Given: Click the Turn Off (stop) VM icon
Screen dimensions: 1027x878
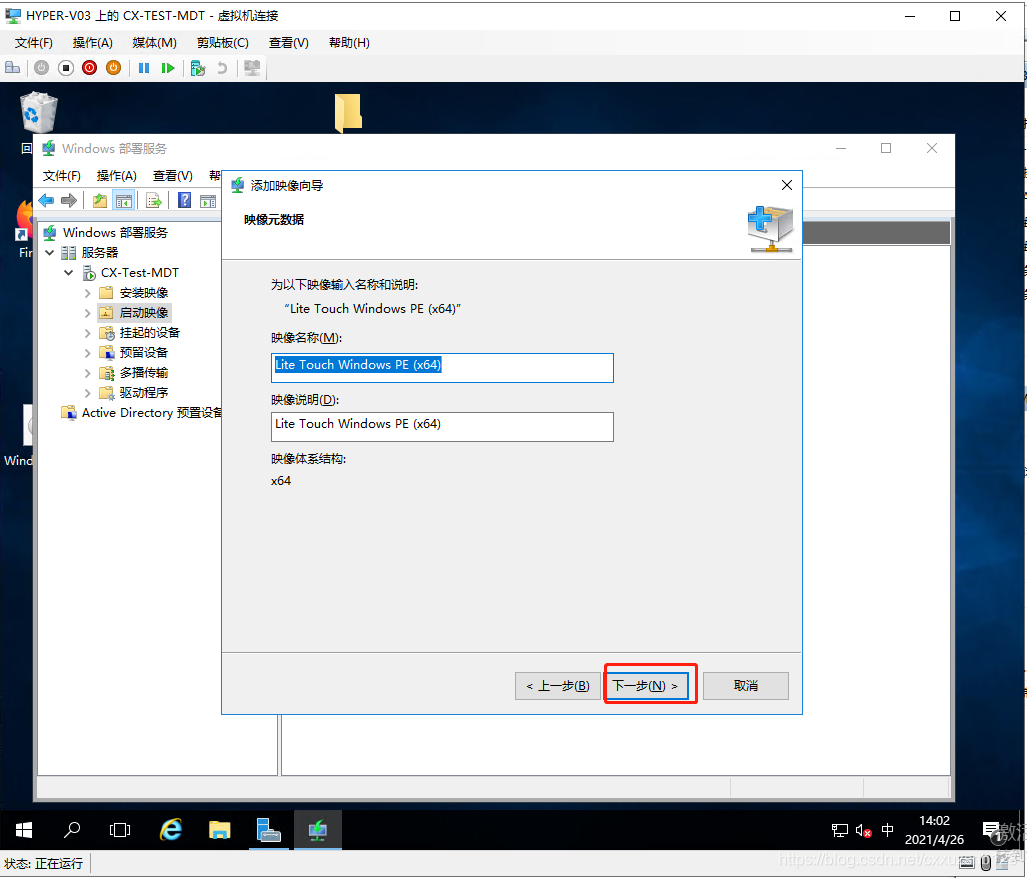Looking at the screenshot, I should point(65,67).
